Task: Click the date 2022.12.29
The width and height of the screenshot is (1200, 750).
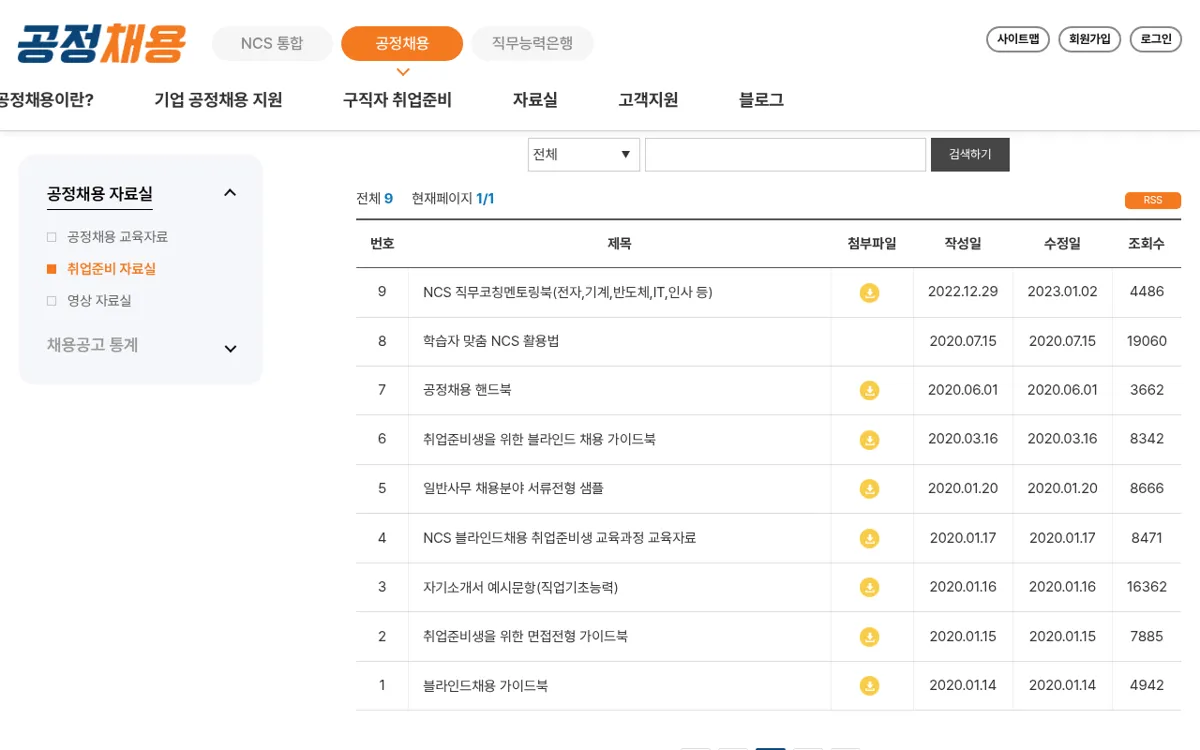Action: (x=963, y=292)
